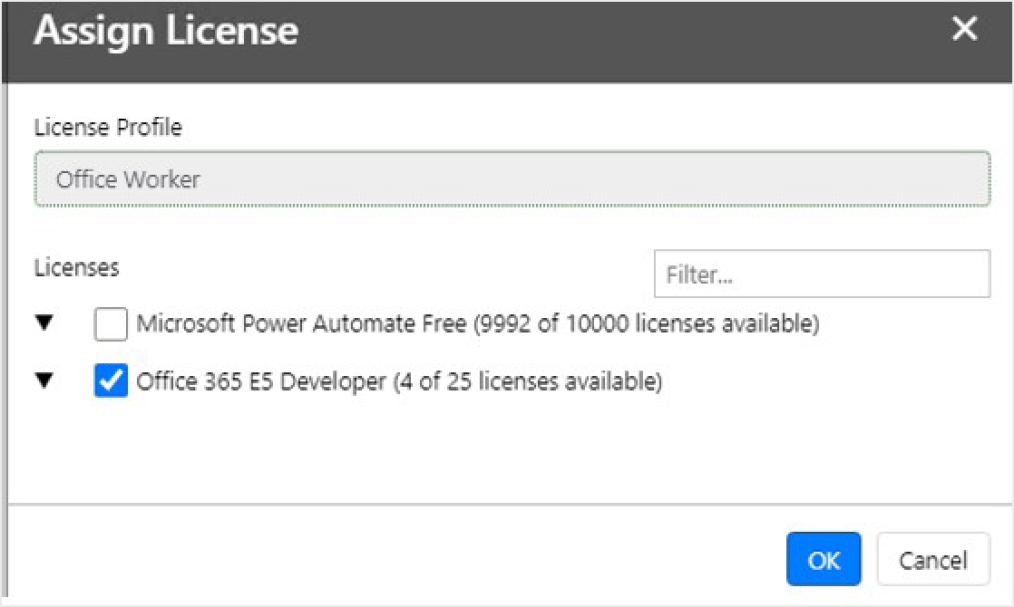Close the Assign License dialog

click(964, 28)
